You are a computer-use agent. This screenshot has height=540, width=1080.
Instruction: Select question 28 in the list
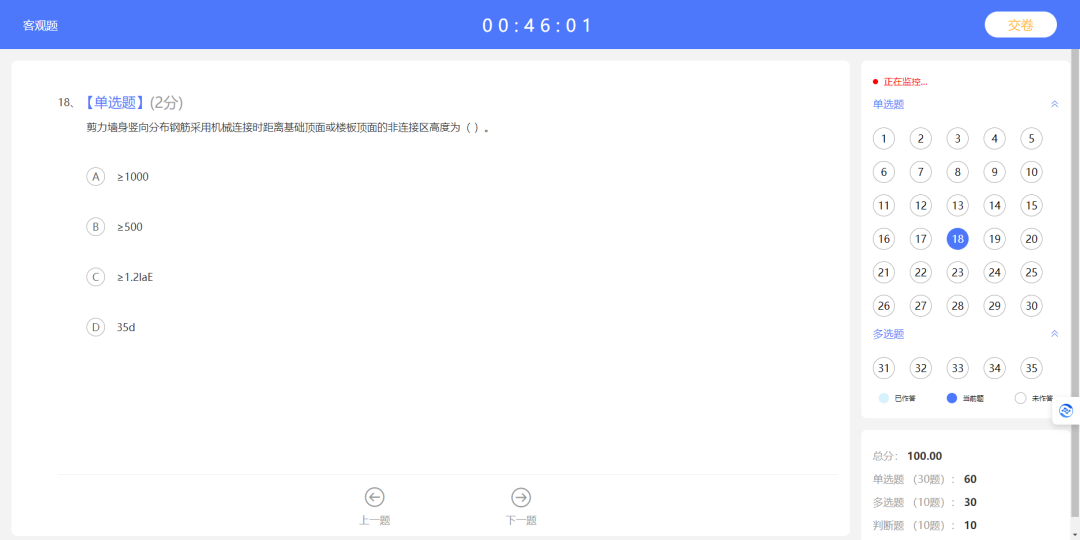[x=957, y=306]
